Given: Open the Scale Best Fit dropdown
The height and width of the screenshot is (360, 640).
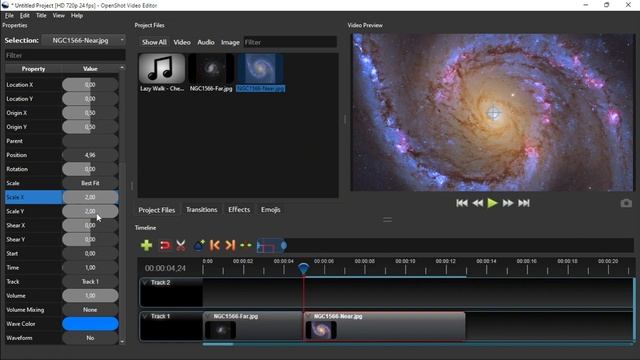Looking at the screenshot, I should [90, 183].
